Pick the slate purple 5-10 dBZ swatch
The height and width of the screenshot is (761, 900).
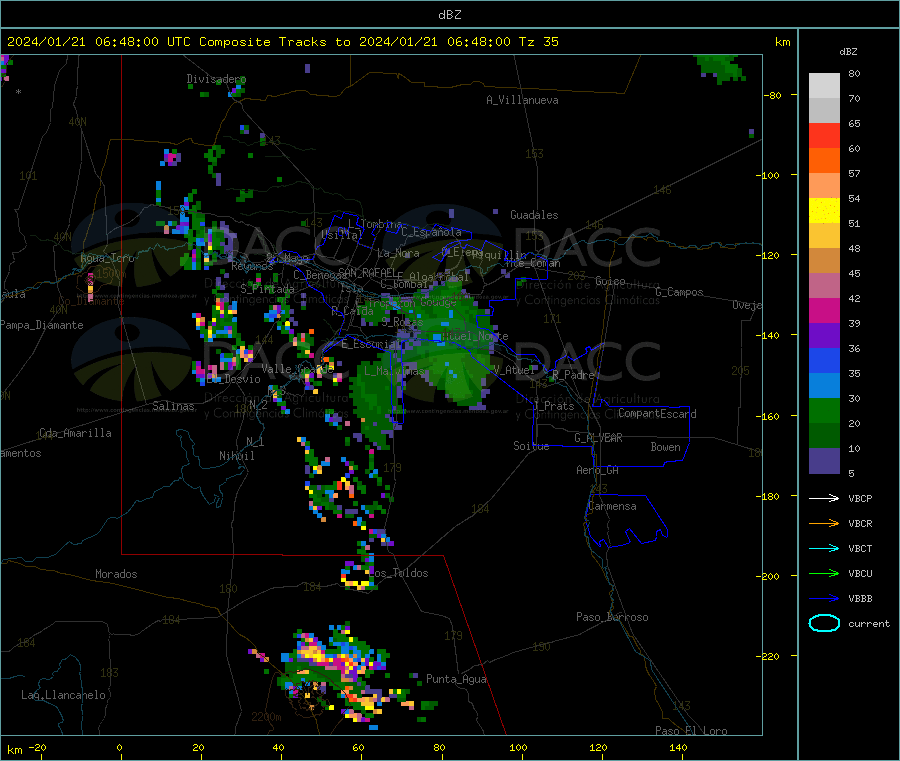tap(824, 461)
